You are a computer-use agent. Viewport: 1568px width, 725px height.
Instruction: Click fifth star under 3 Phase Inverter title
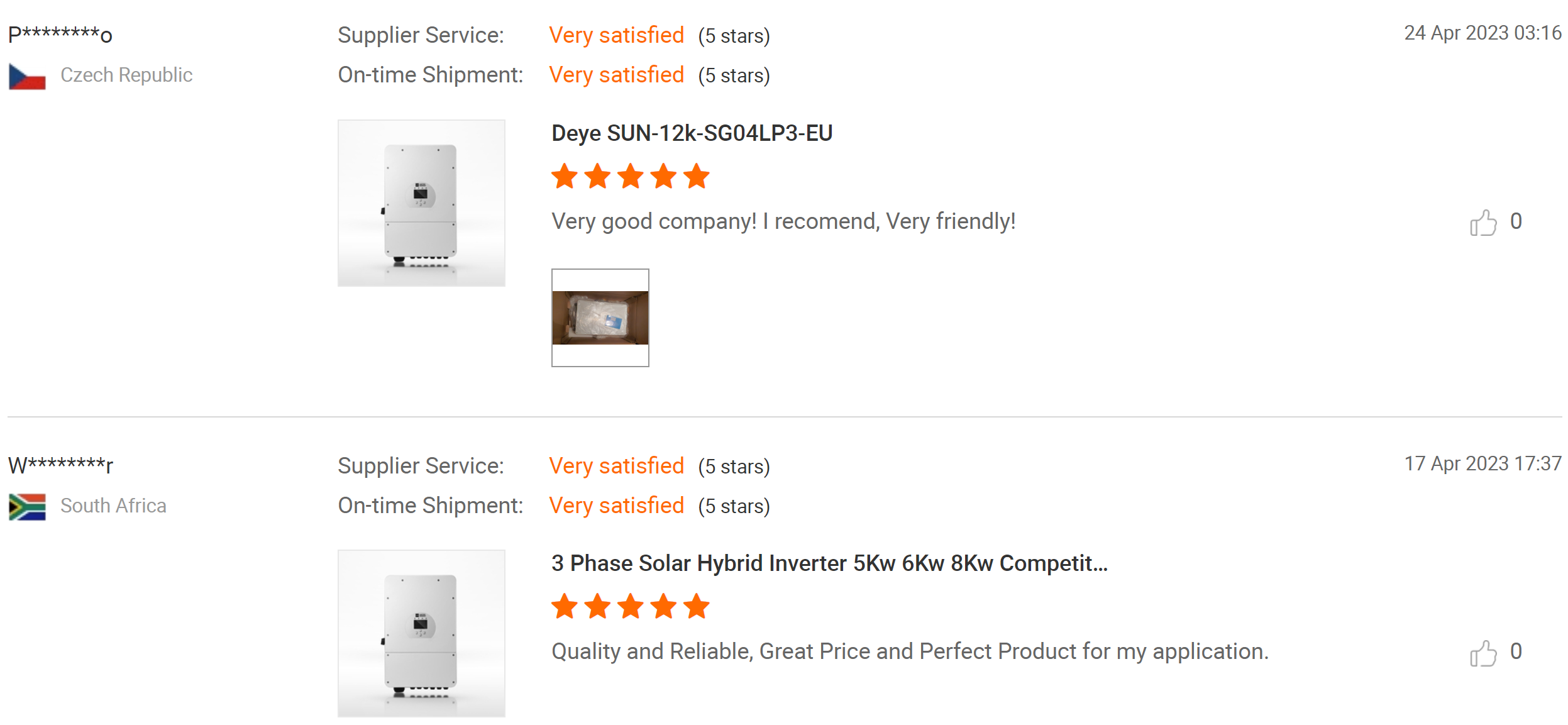point(697,607)
